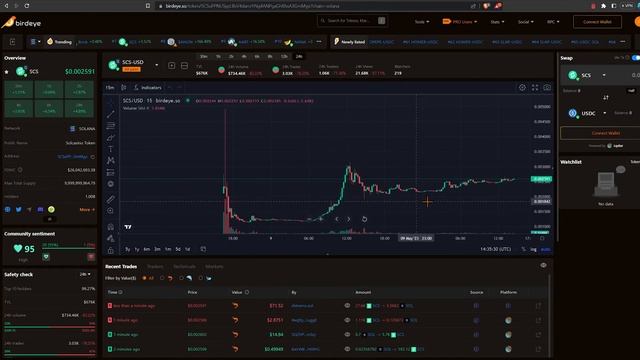
Task: Select the Text annotation tool
Action: pos(111,149)
